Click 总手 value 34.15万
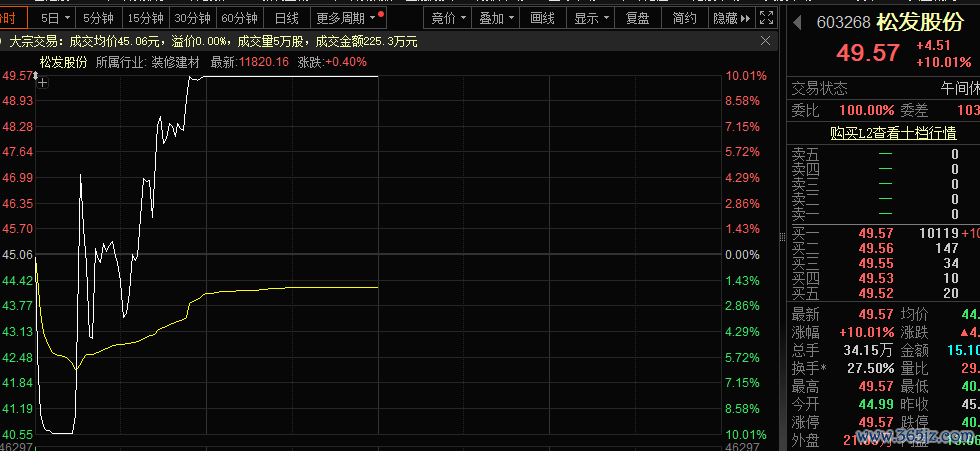980x451 pixels. 868,350
